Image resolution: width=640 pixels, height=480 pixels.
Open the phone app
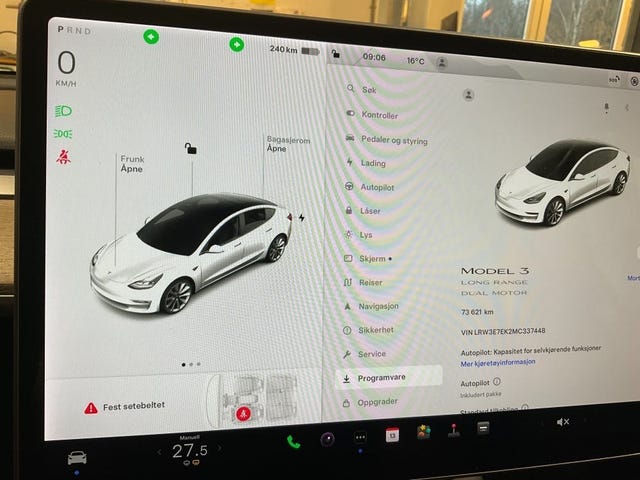pyautogui.click(x=293, y=442)
